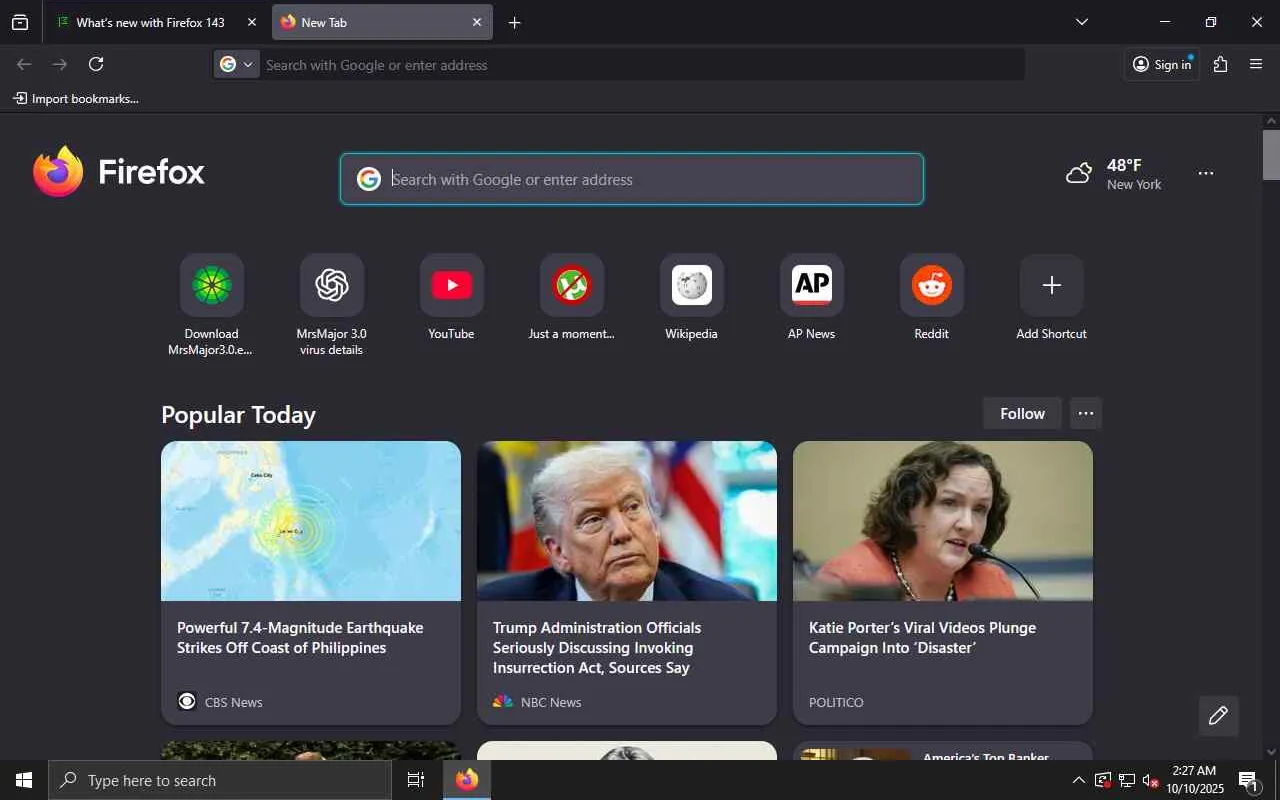Click the cloud weather icon
The image size is (1280, 800).
coord(1079,174)
